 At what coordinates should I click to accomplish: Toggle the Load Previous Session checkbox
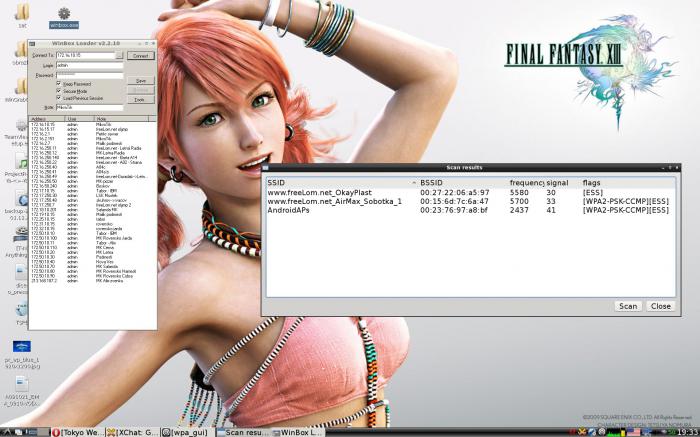pyautogui.click(x=58, y=98)
